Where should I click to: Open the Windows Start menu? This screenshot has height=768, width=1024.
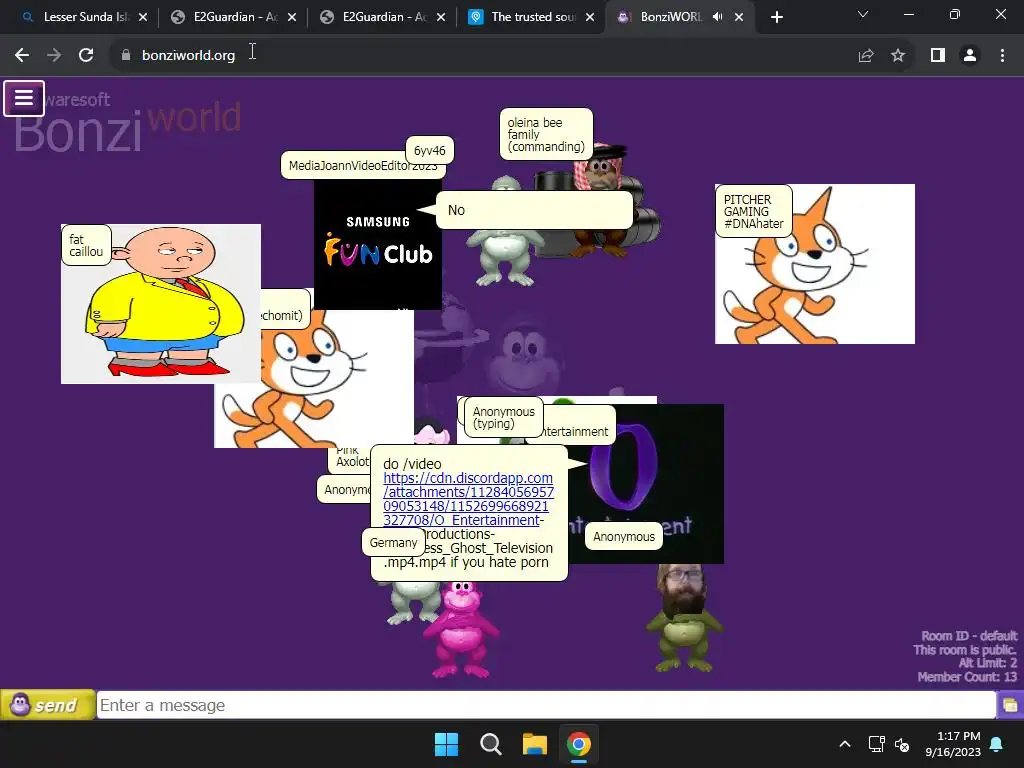(x=447, y=744)
